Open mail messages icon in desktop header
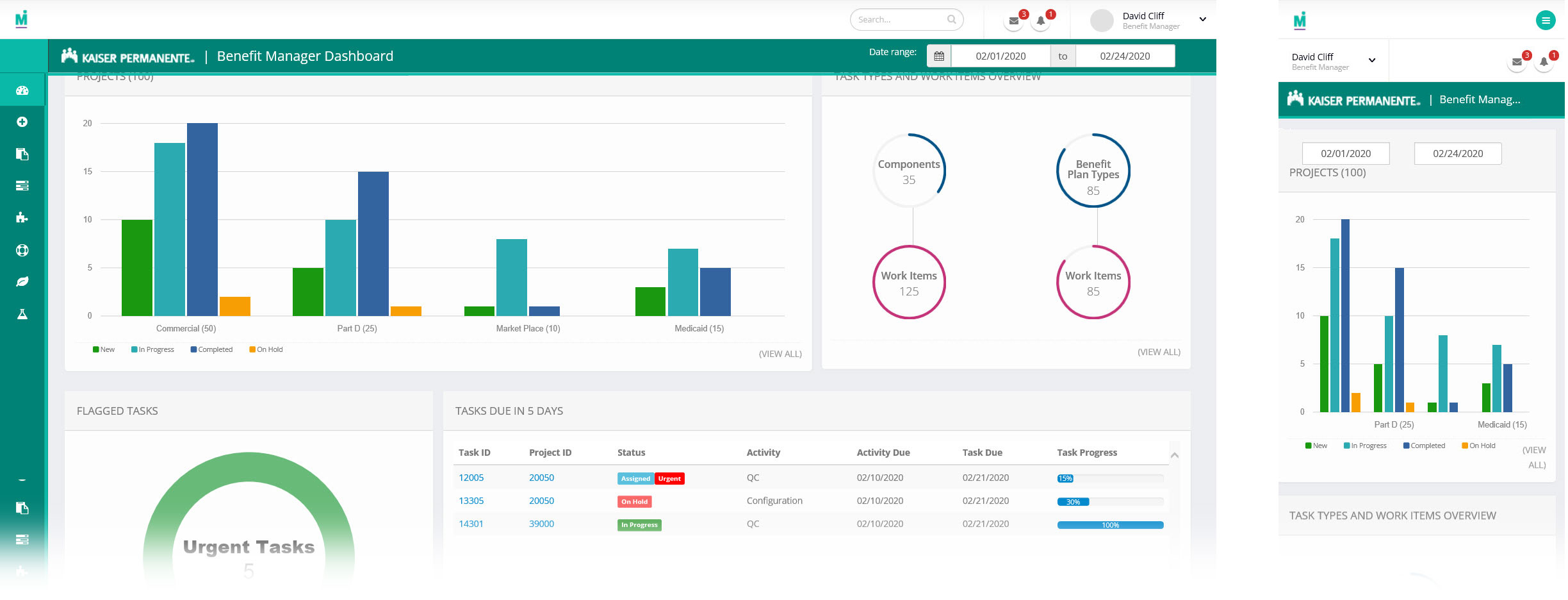Viewport: 1568px width, 600px height. tap(1013, 21)
